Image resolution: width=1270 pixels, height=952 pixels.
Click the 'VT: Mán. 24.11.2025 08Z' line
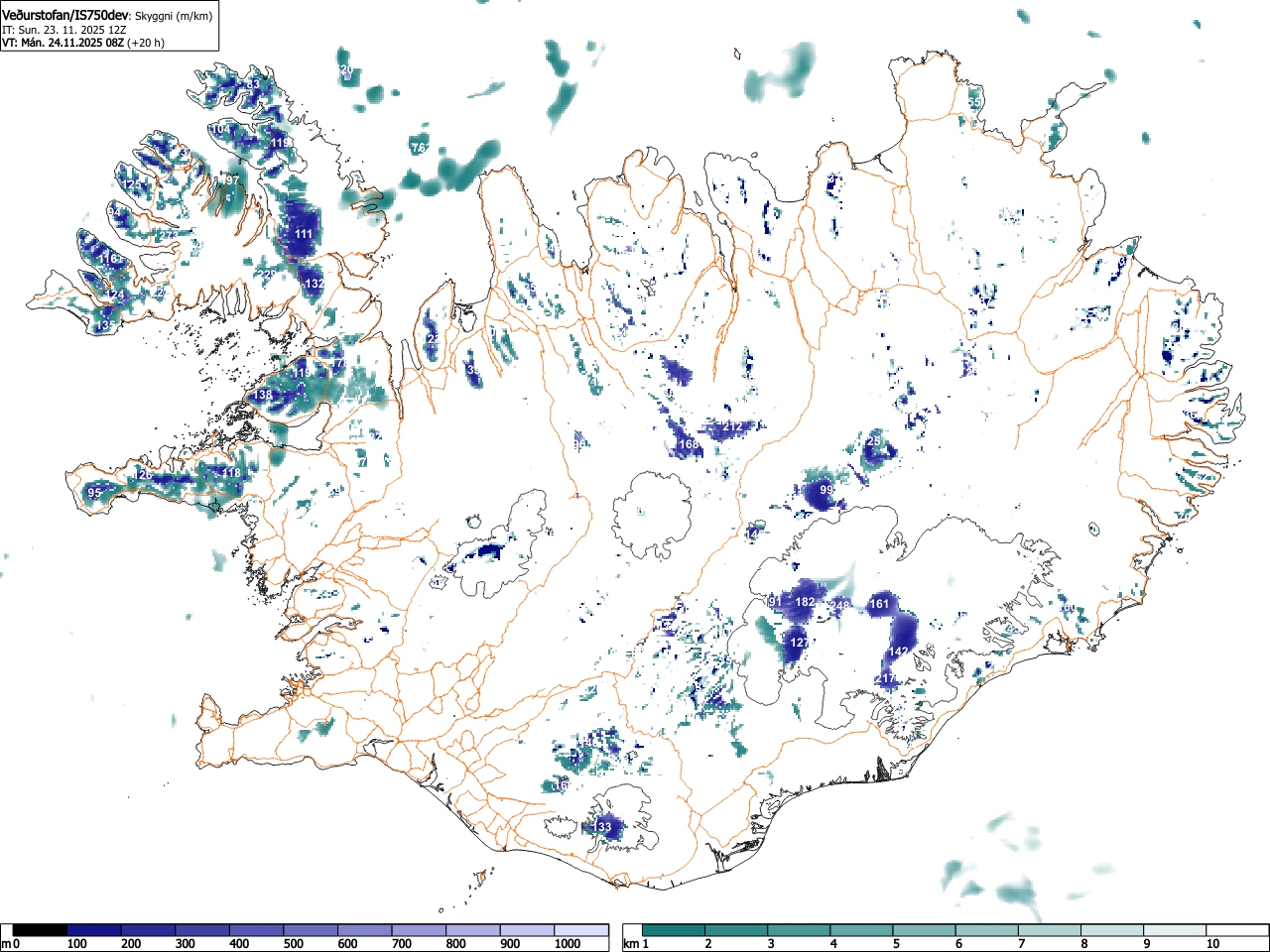tap(63, 43)
